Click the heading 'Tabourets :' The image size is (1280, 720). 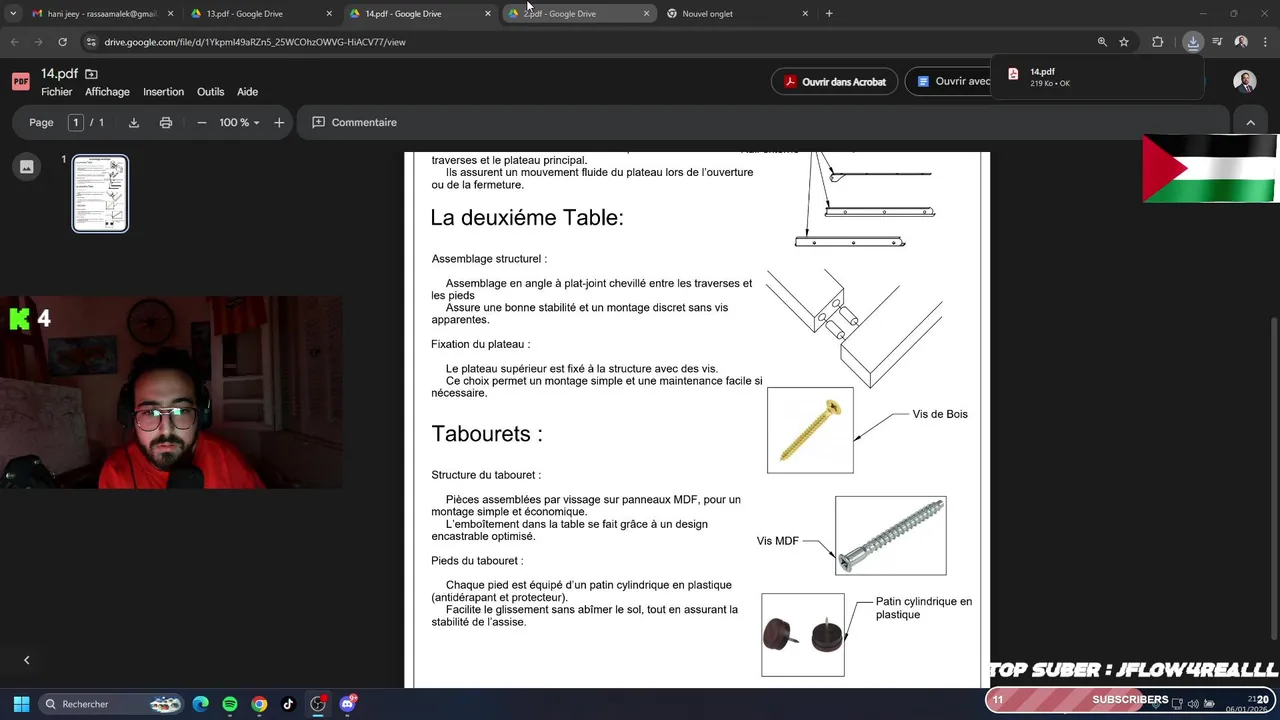coord(487,434)
